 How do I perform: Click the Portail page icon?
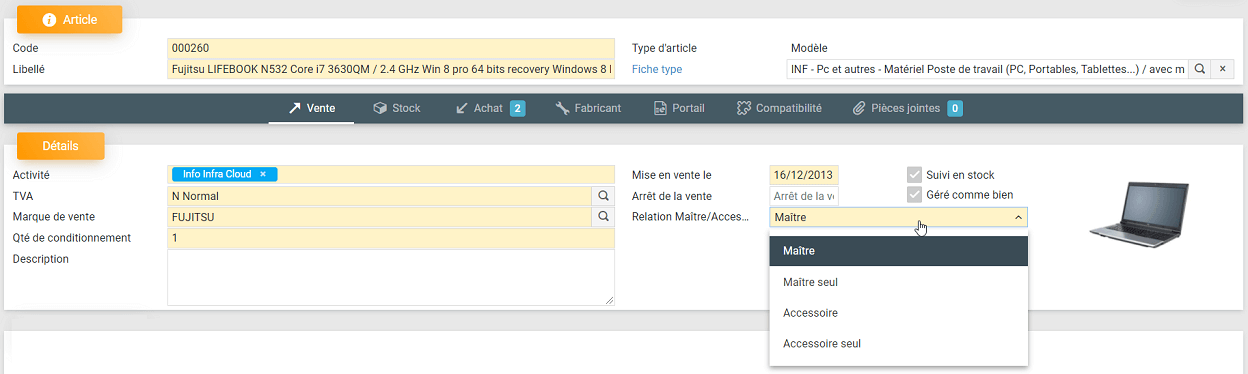(660, 108)
